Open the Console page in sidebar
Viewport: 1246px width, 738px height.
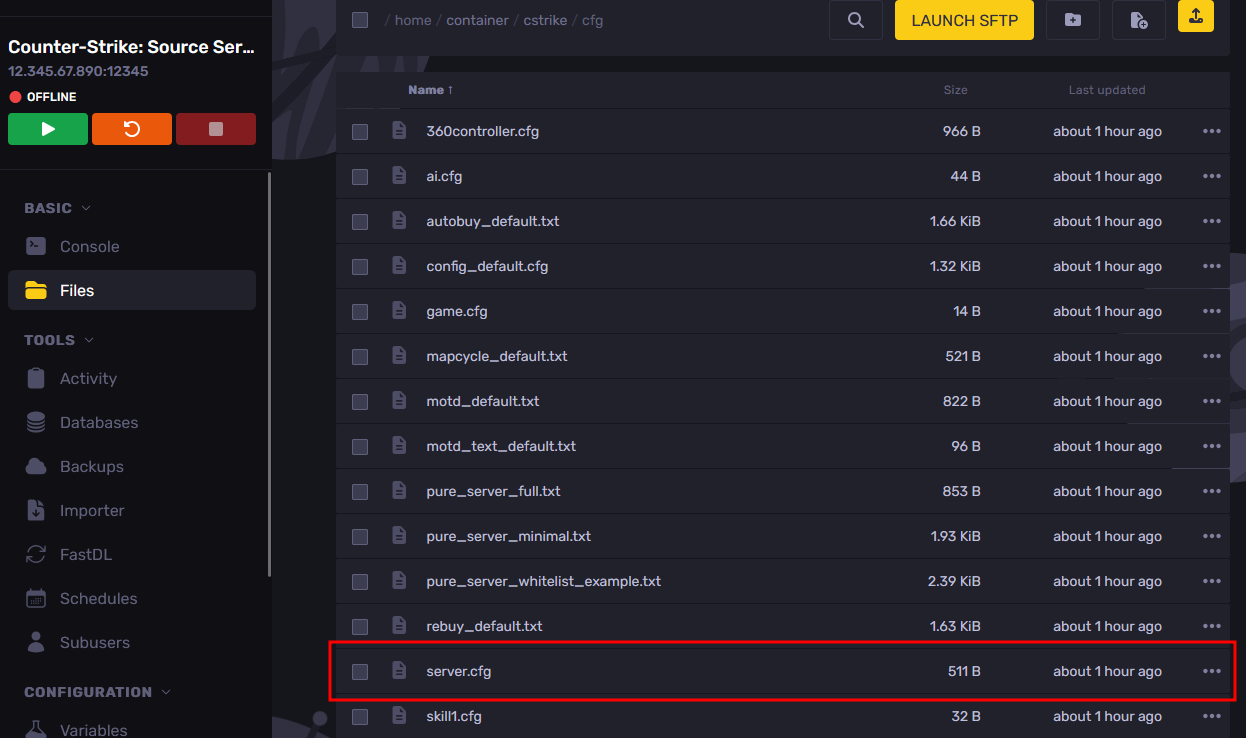point(89,246)
